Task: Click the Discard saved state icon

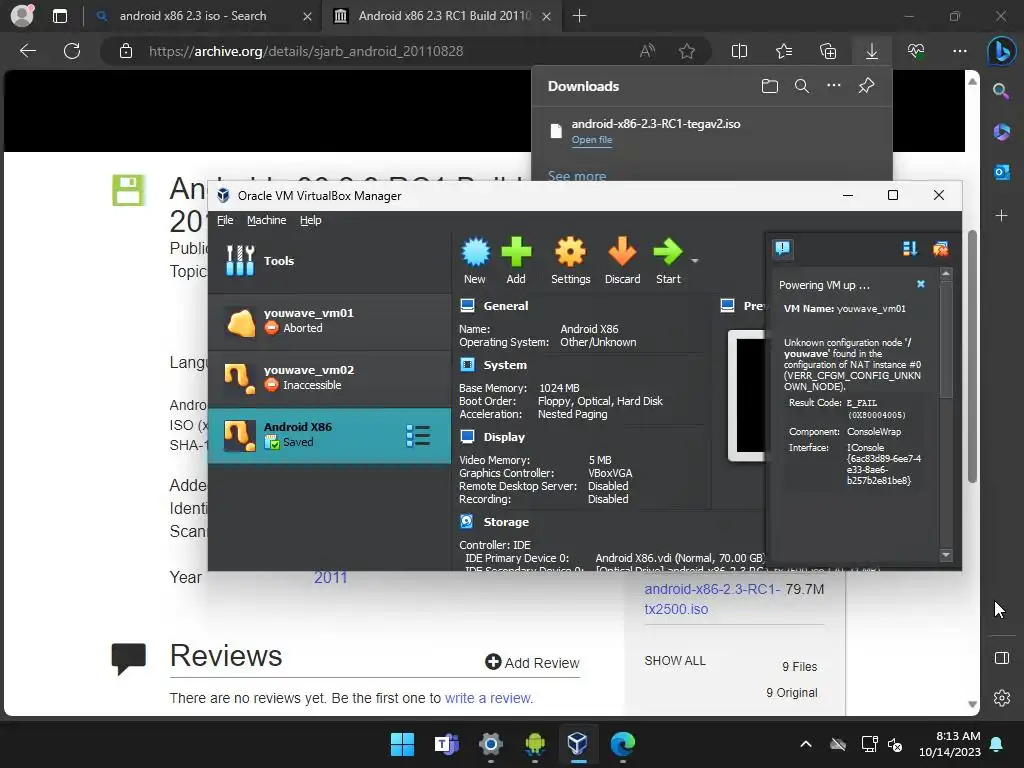Action: 622,260
